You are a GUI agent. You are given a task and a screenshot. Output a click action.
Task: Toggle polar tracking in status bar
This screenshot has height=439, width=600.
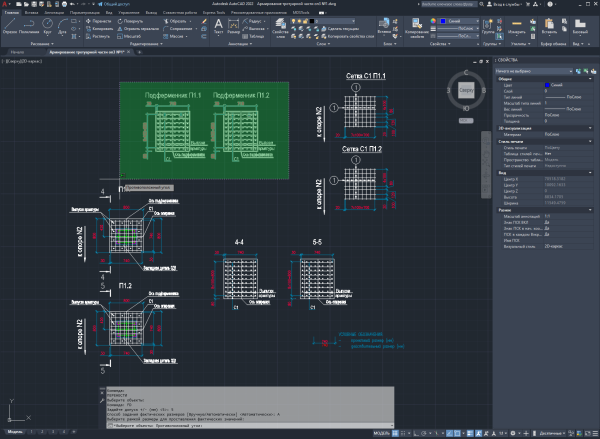[424, 433]
